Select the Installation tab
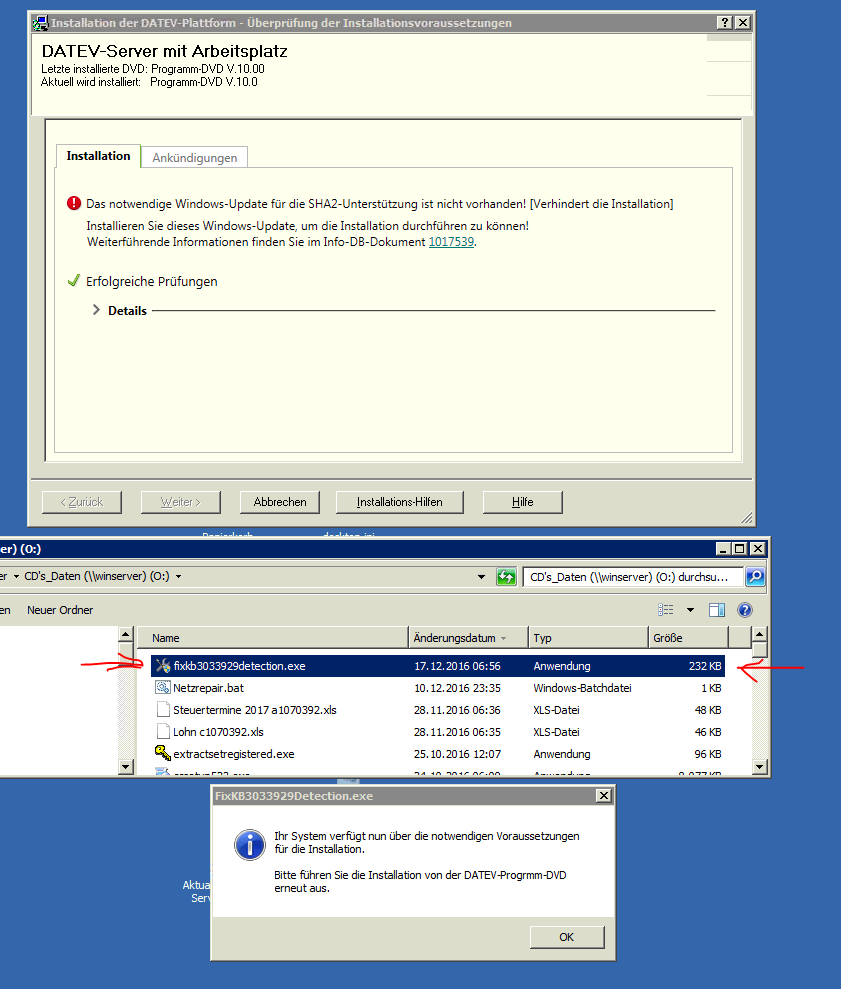 (x=98, y=156)
